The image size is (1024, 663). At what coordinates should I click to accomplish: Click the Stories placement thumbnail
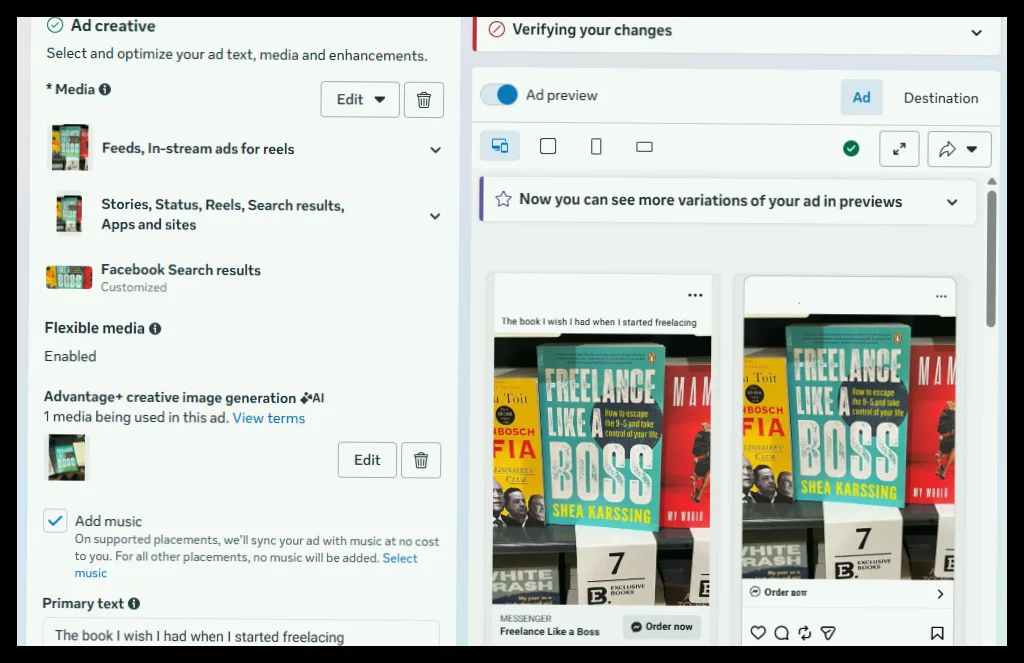pyautogui.click(x=69, y=213)
